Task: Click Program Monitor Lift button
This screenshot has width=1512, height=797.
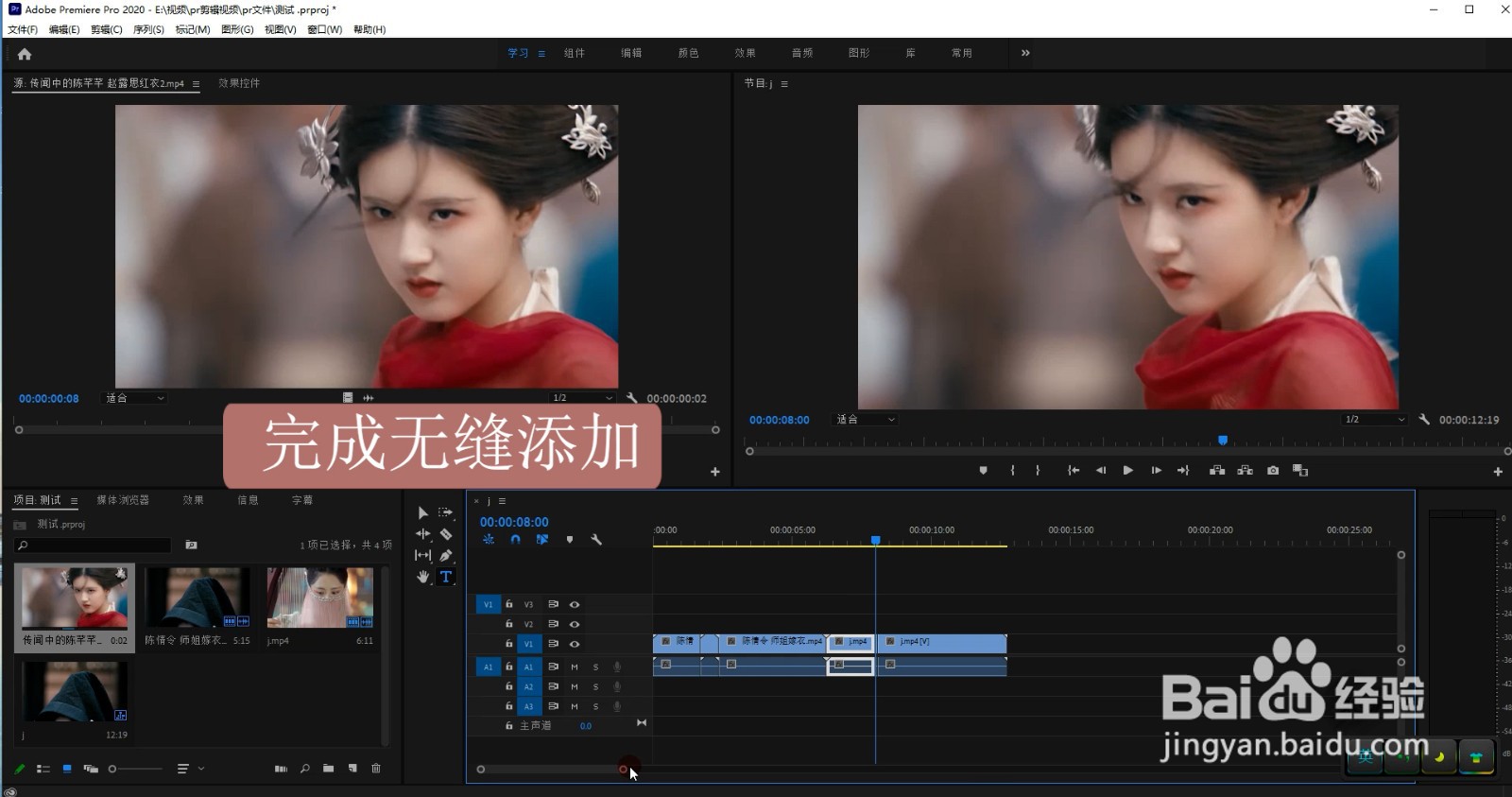Action: 1217,470
